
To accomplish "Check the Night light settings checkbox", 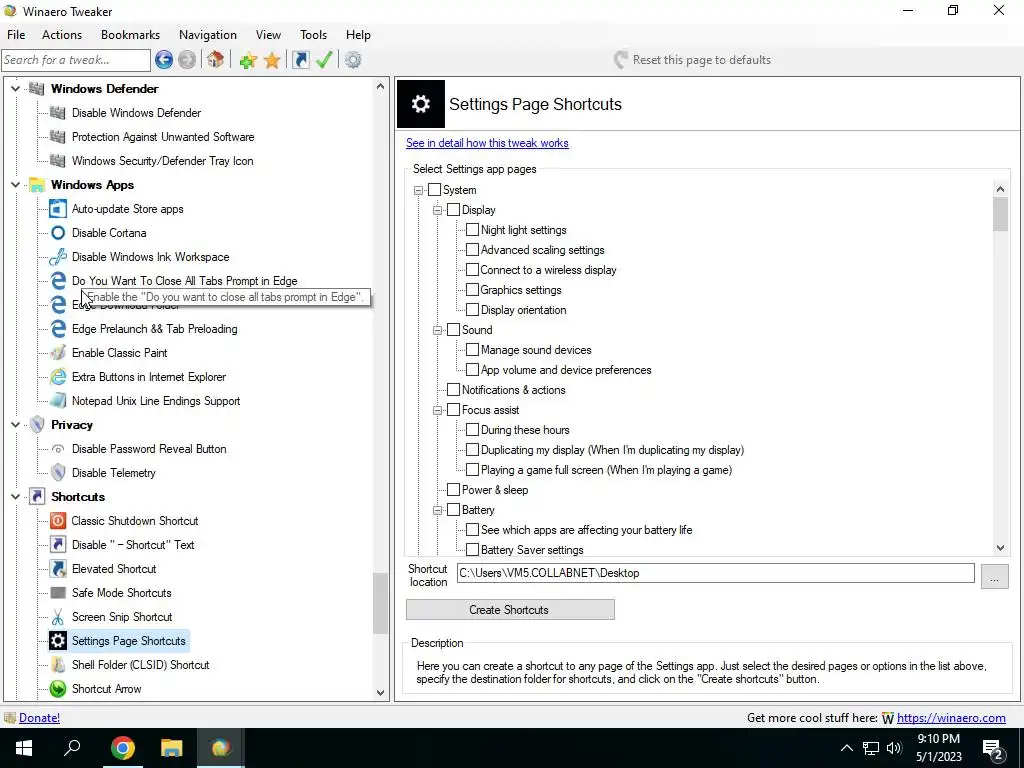I will click(x=472, y=230).
